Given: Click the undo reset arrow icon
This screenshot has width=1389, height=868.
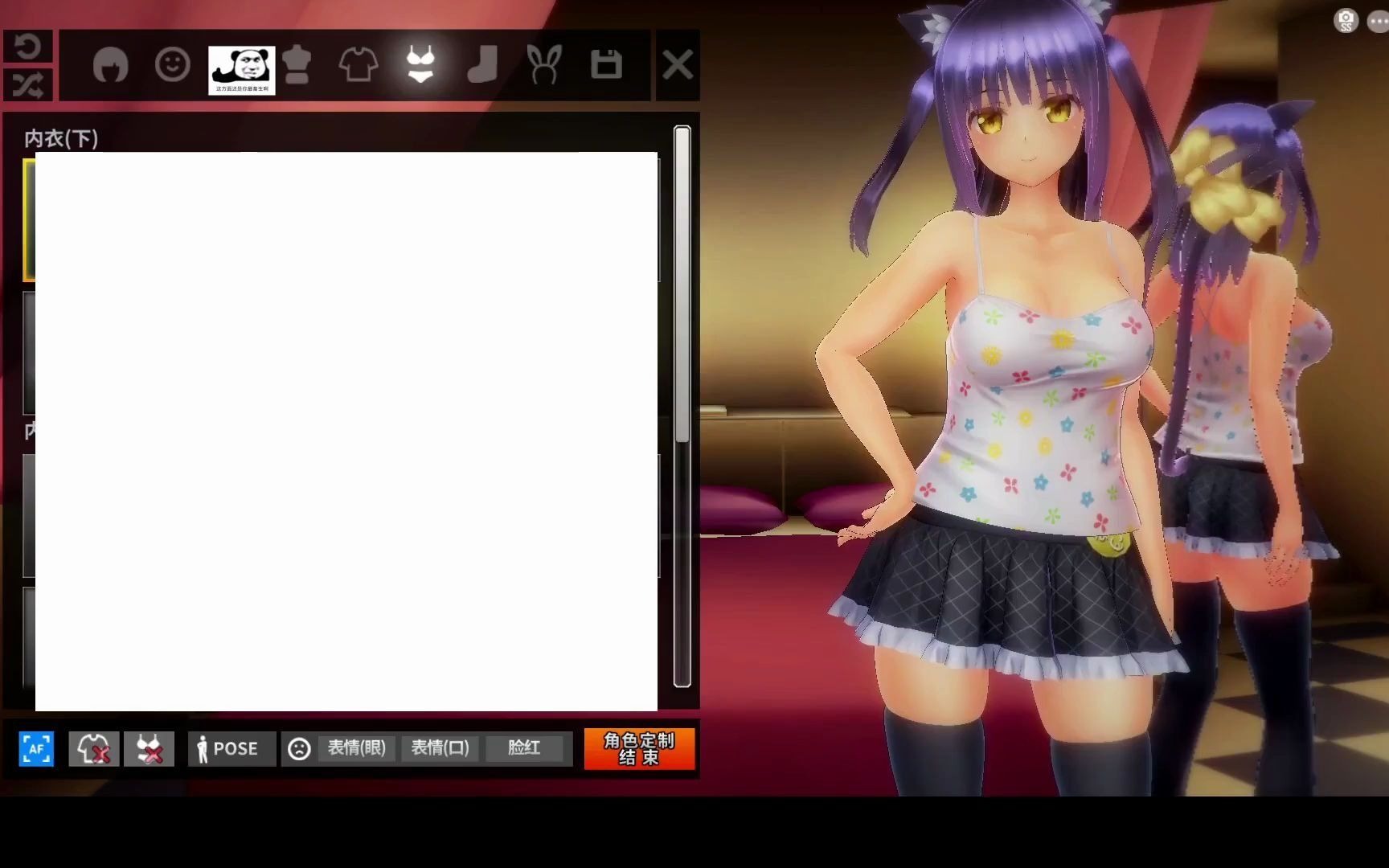Looking at the screenshot, I should click(x=27, y=47).
